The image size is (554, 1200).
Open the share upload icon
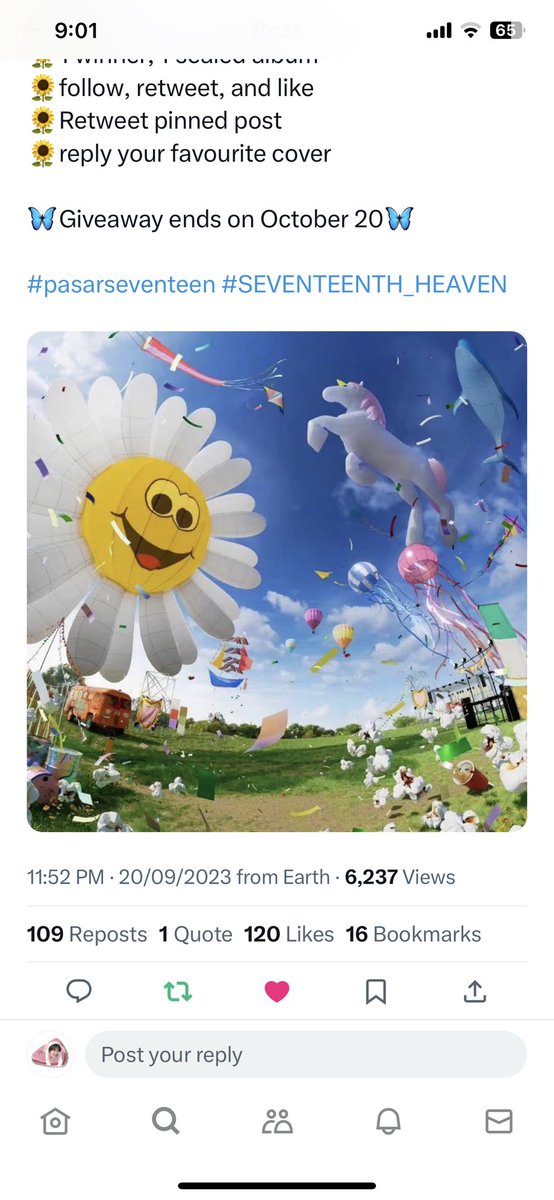pyautogui.click(x=475, y=990)
